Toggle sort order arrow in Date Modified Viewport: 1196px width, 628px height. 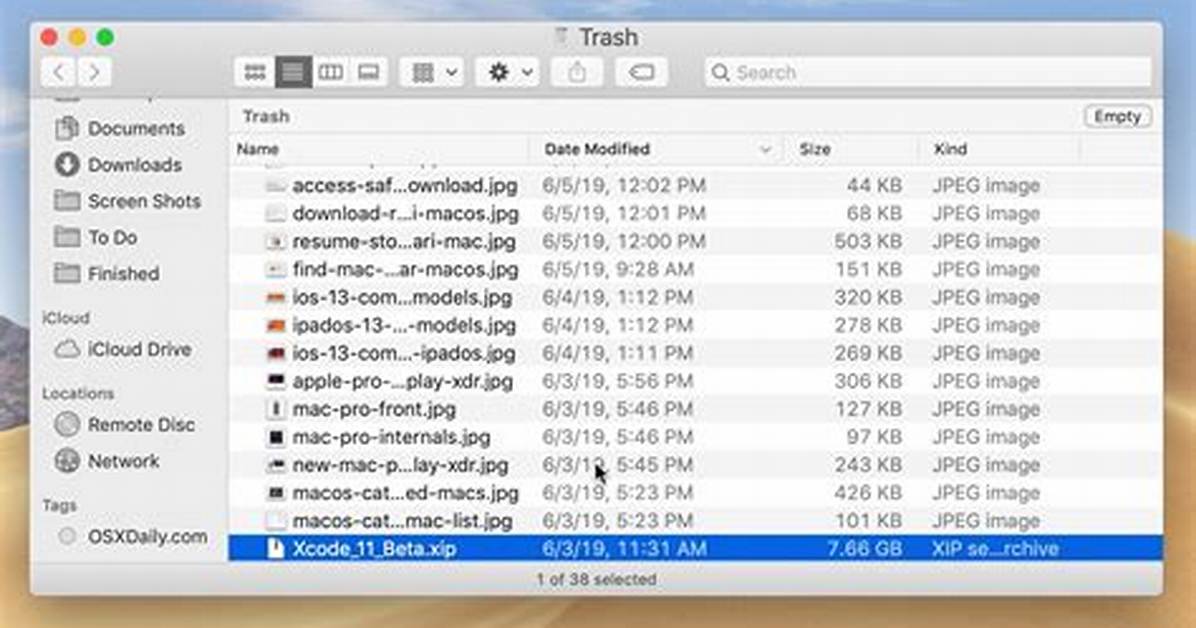(766, 150)
